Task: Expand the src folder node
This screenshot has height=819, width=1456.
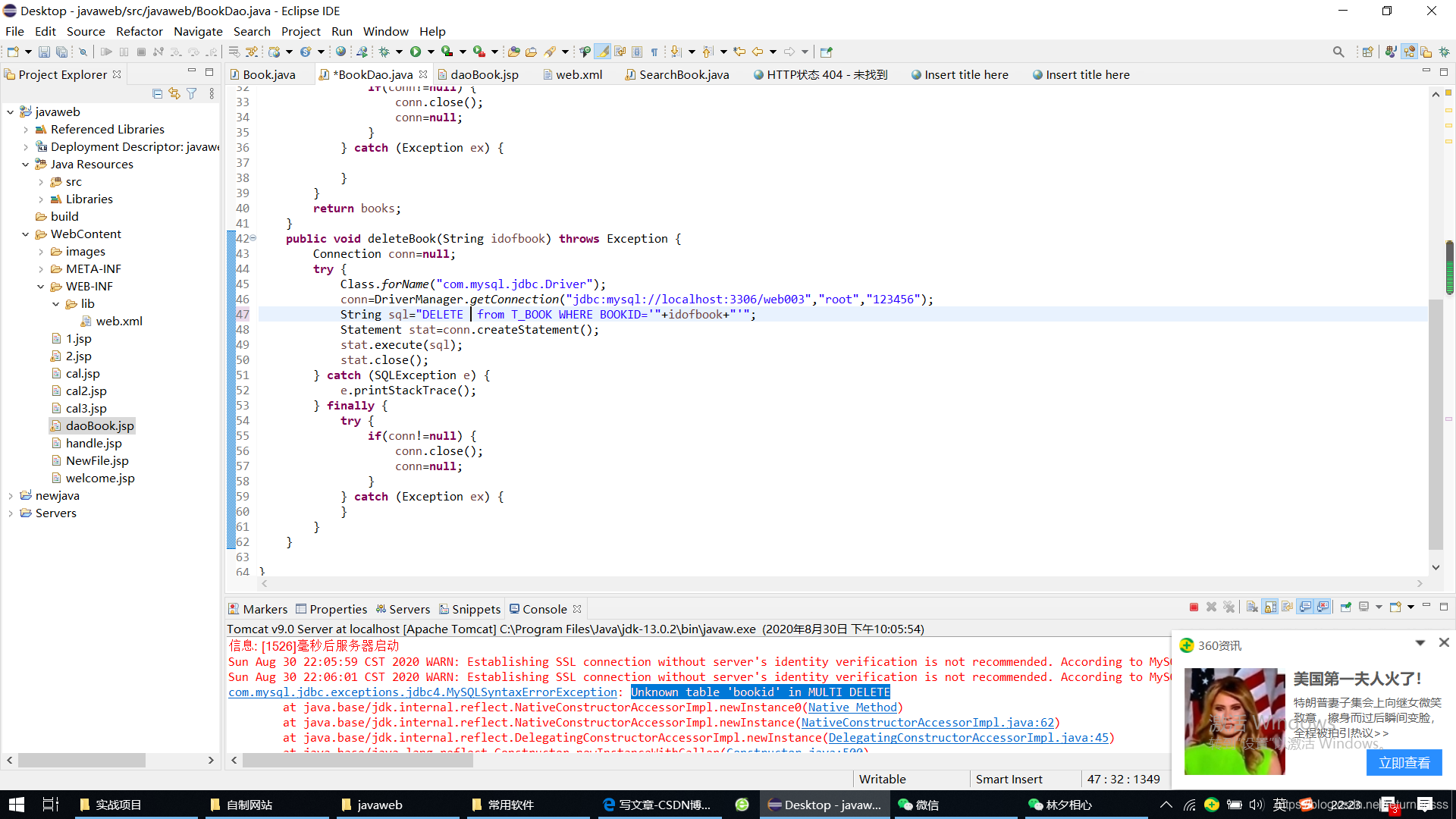Action: (41, 182)
